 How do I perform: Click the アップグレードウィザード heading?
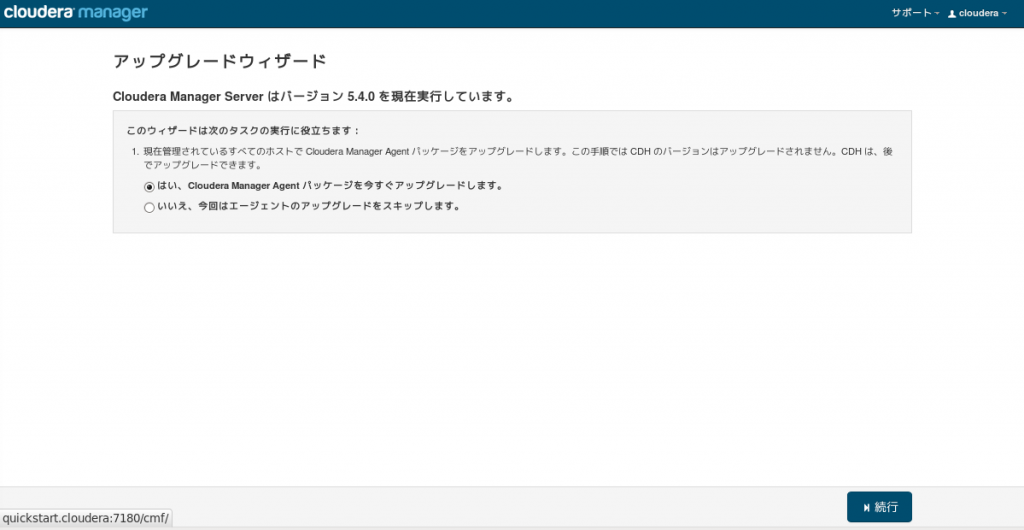(x=219, y=62)
